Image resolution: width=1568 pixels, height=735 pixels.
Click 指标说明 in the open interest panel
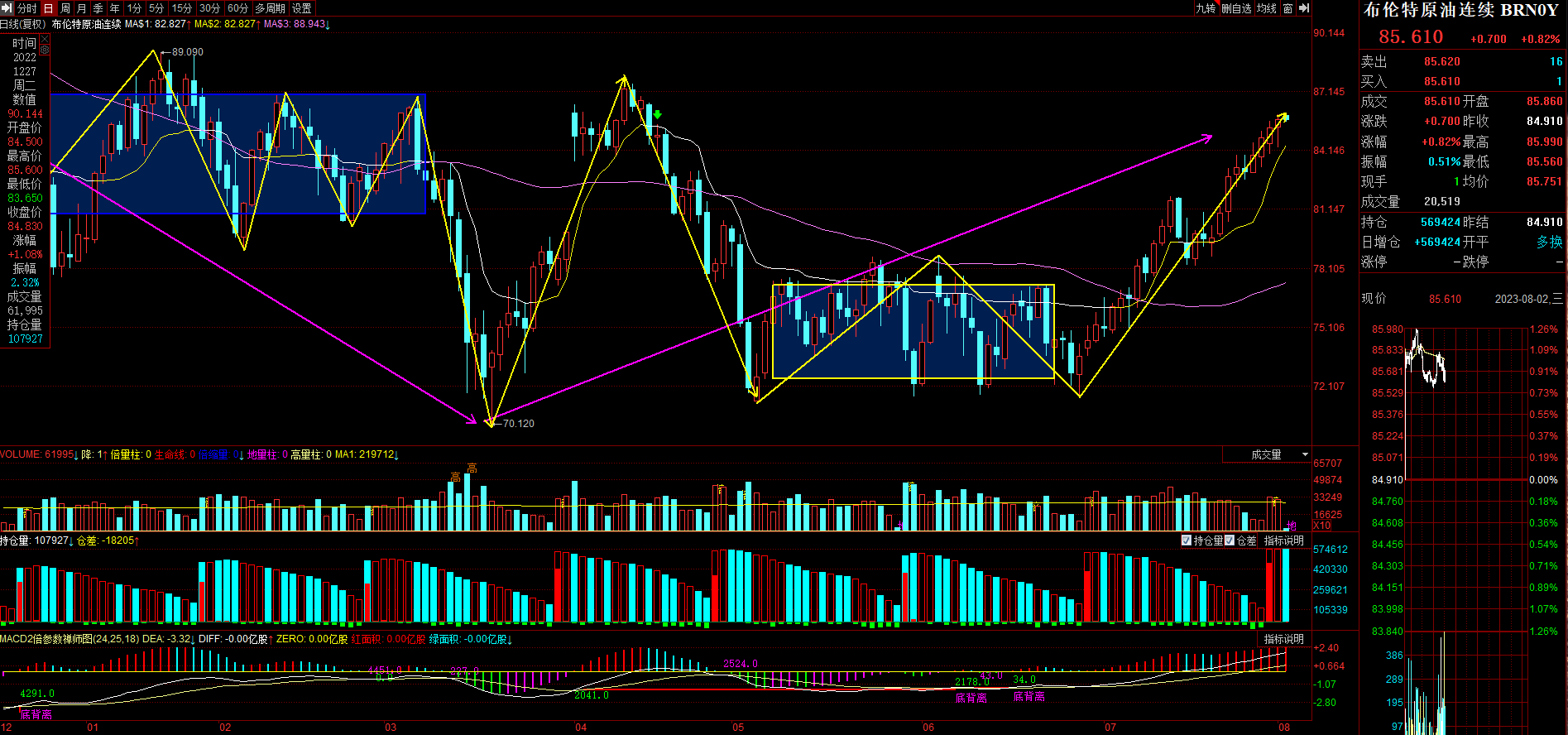tap(1283, 540)
